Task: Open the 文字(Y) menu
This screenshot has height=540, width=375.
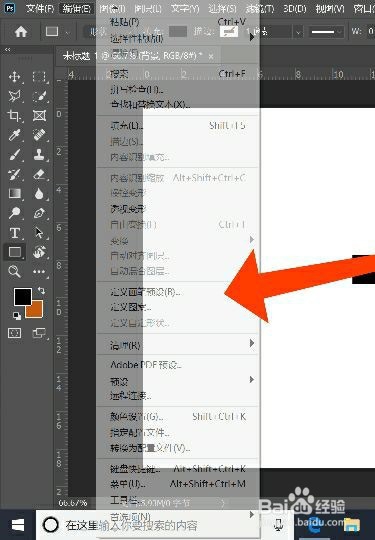Action: [185, 8]
